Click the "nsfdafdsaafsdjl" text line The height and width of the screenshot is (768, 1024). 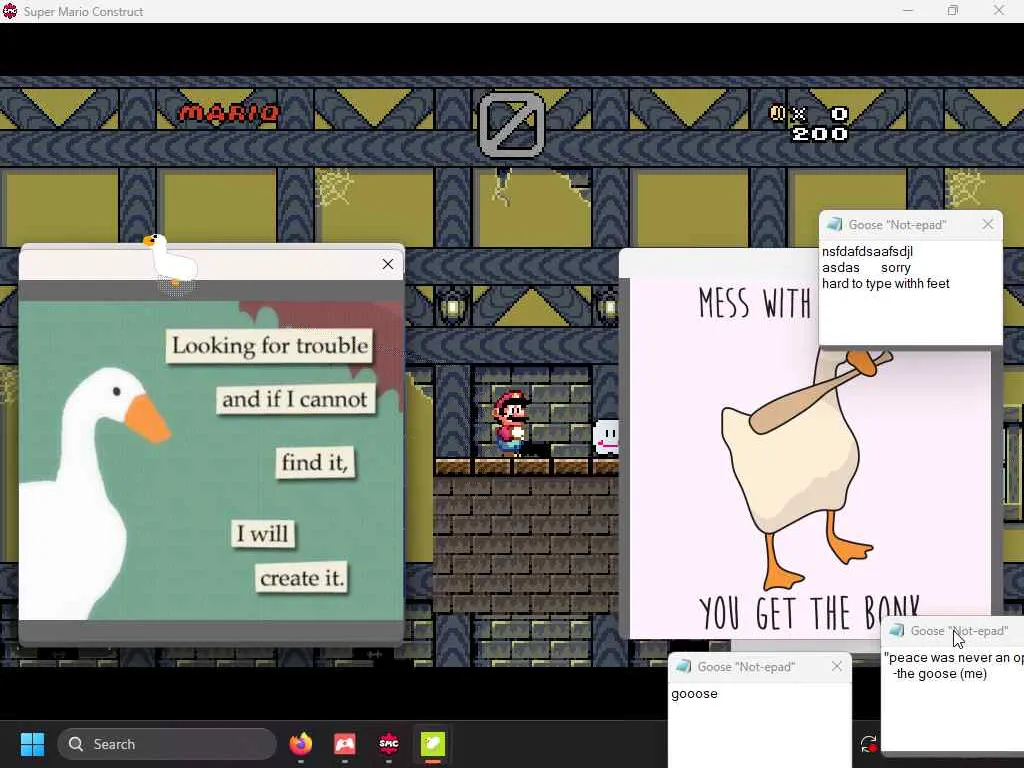click(x=867, y=251)
